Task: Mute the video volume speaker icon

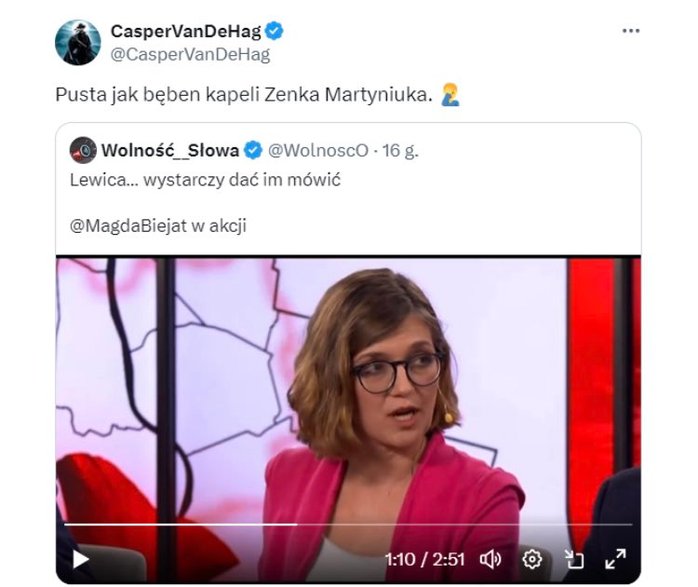Action: pyautogui.click(x=491, y=559)
